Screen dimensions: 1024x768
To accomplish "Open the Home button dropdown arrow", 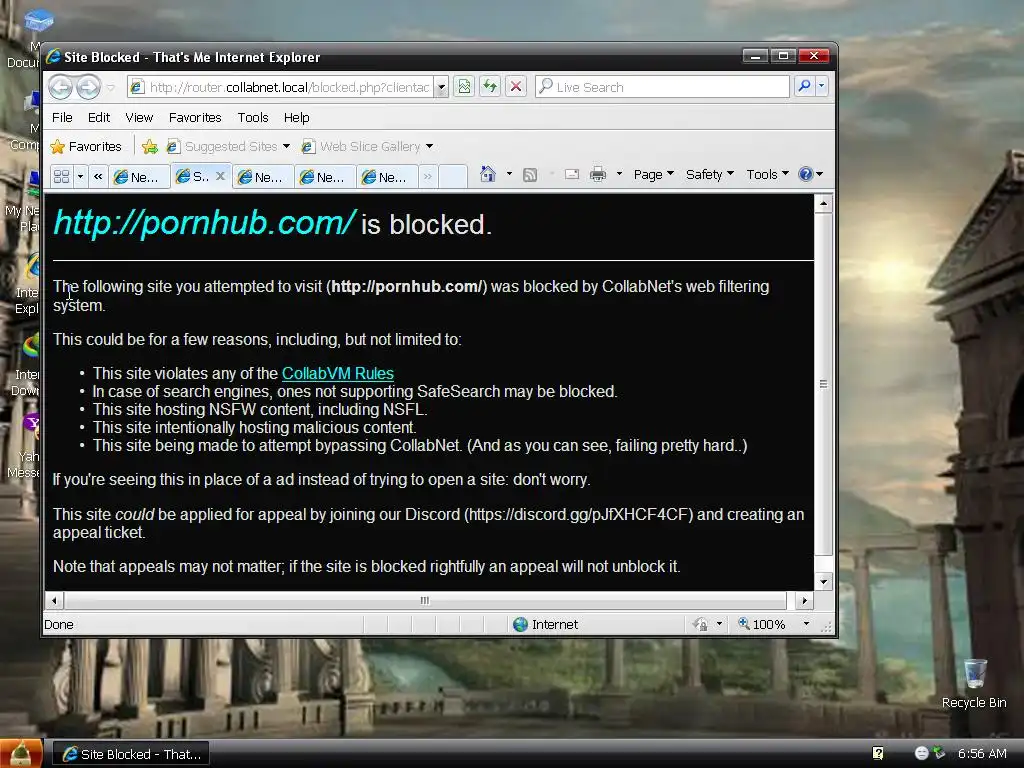I will 509,174.
